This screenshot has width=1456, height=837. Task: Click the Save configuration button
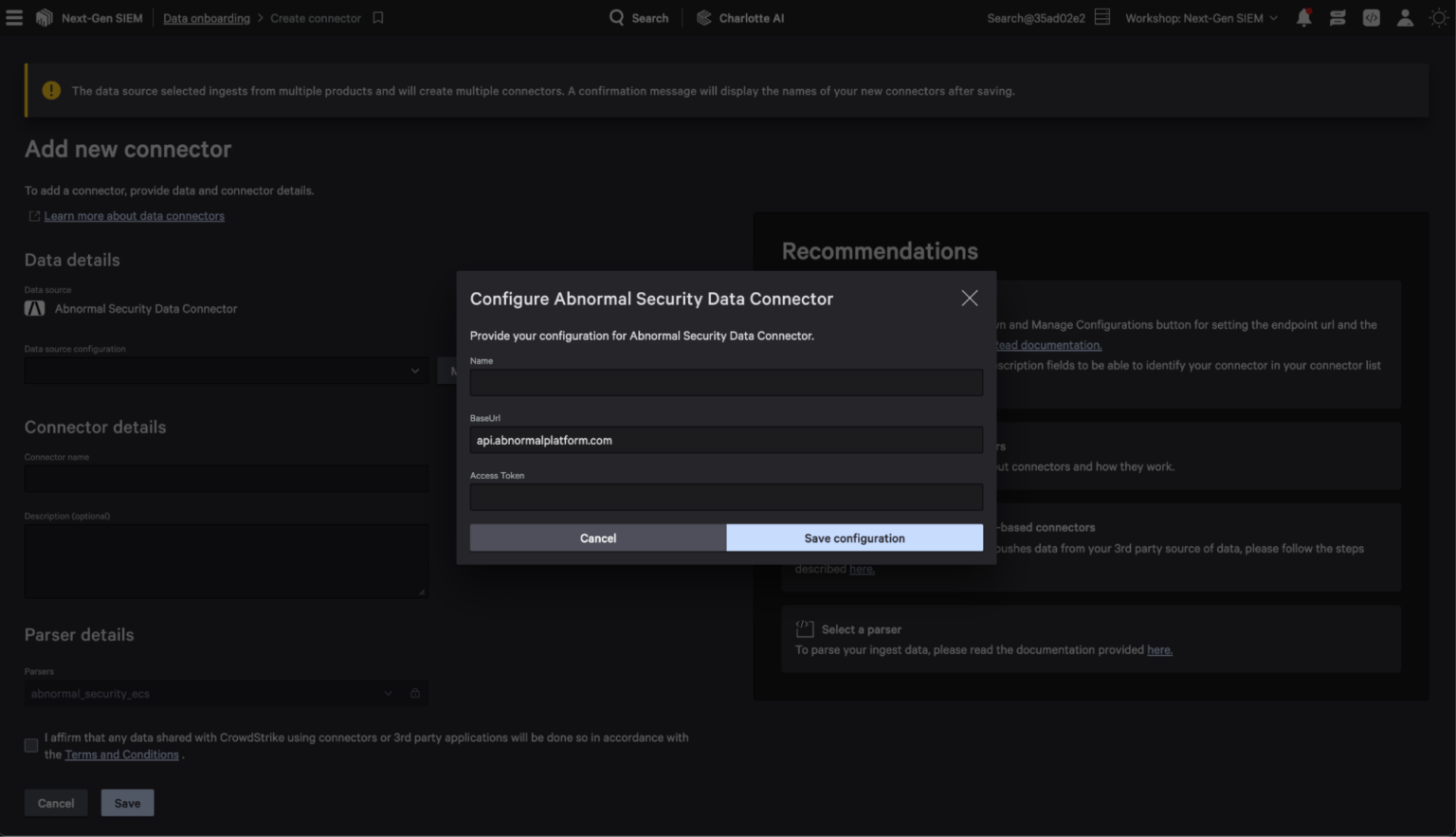pos(854,537)
